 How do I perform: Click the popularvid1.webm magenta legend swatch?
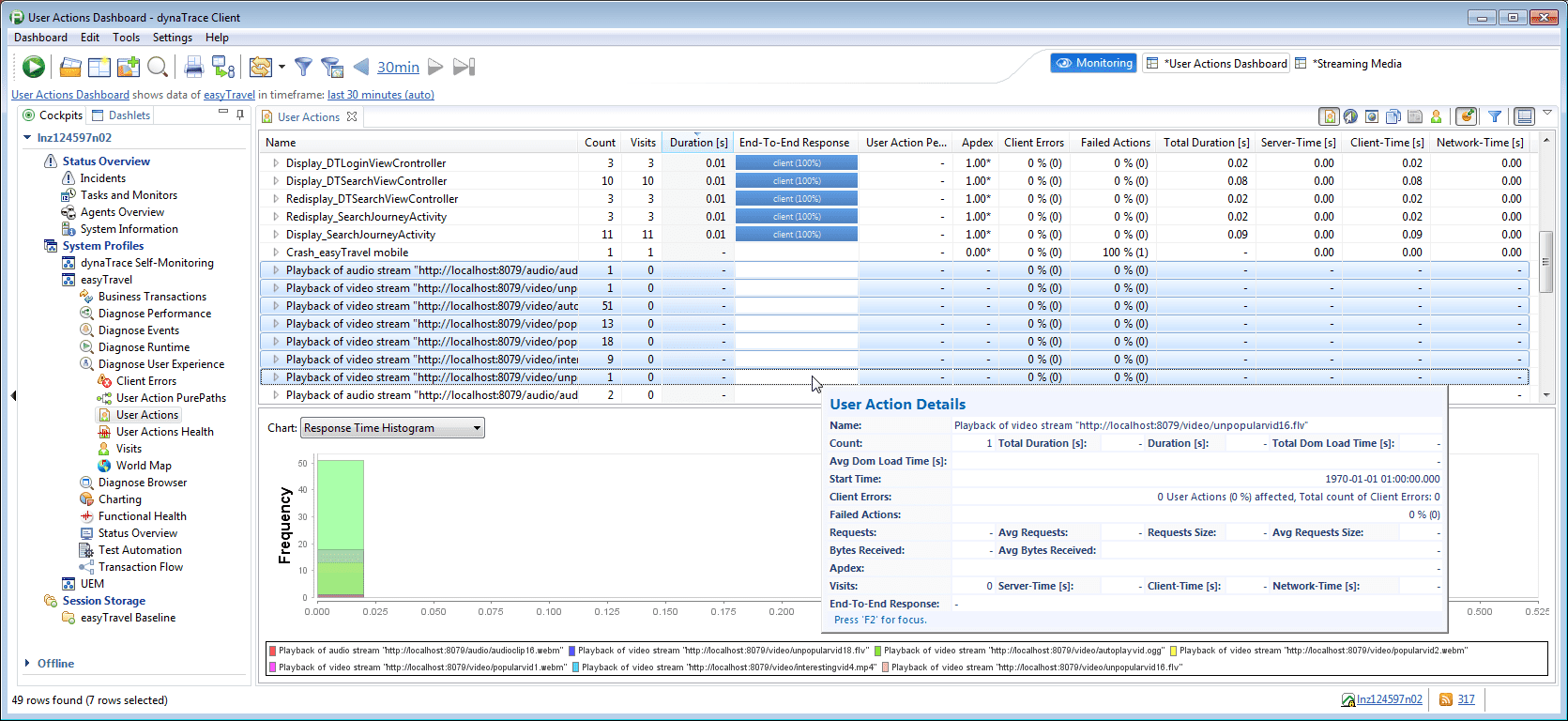pyautogui.click(x=272, y=667)
